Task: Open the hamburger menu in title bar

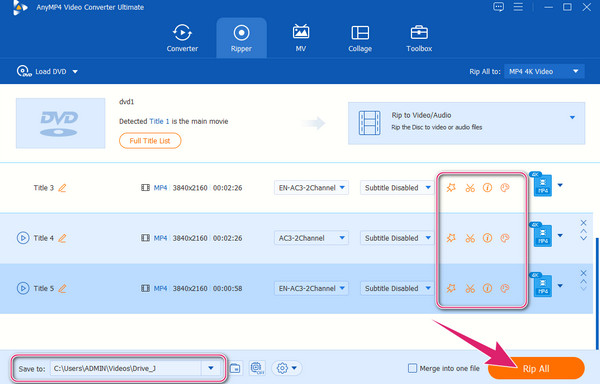Action: (x=518, y=7)
